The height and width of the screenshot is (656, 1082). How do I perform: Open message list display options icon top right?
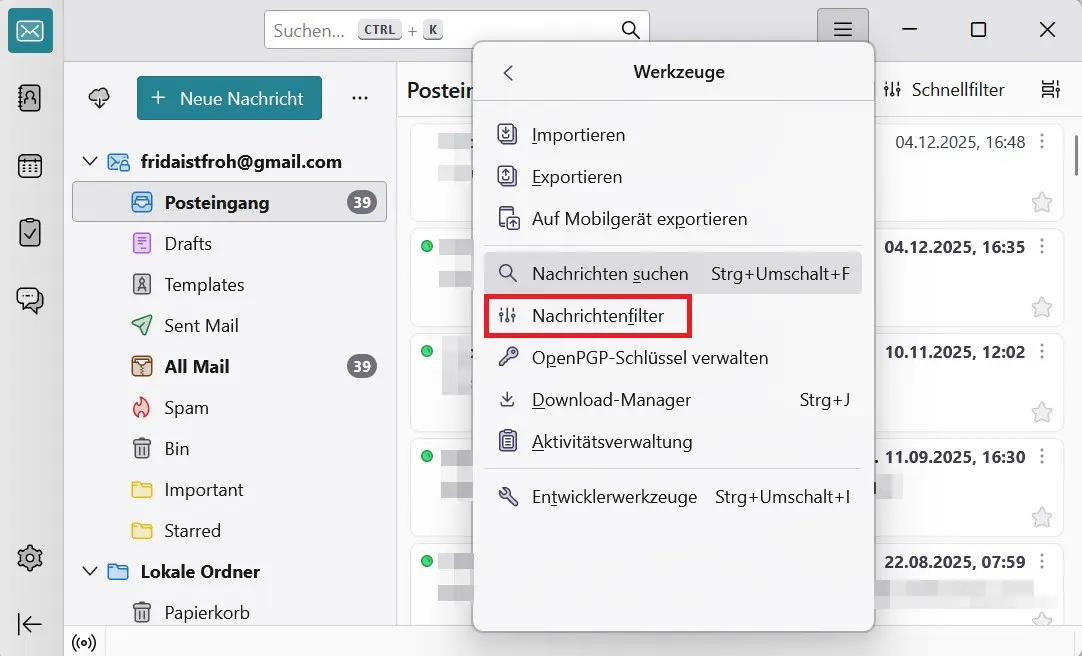point(1050,89)
